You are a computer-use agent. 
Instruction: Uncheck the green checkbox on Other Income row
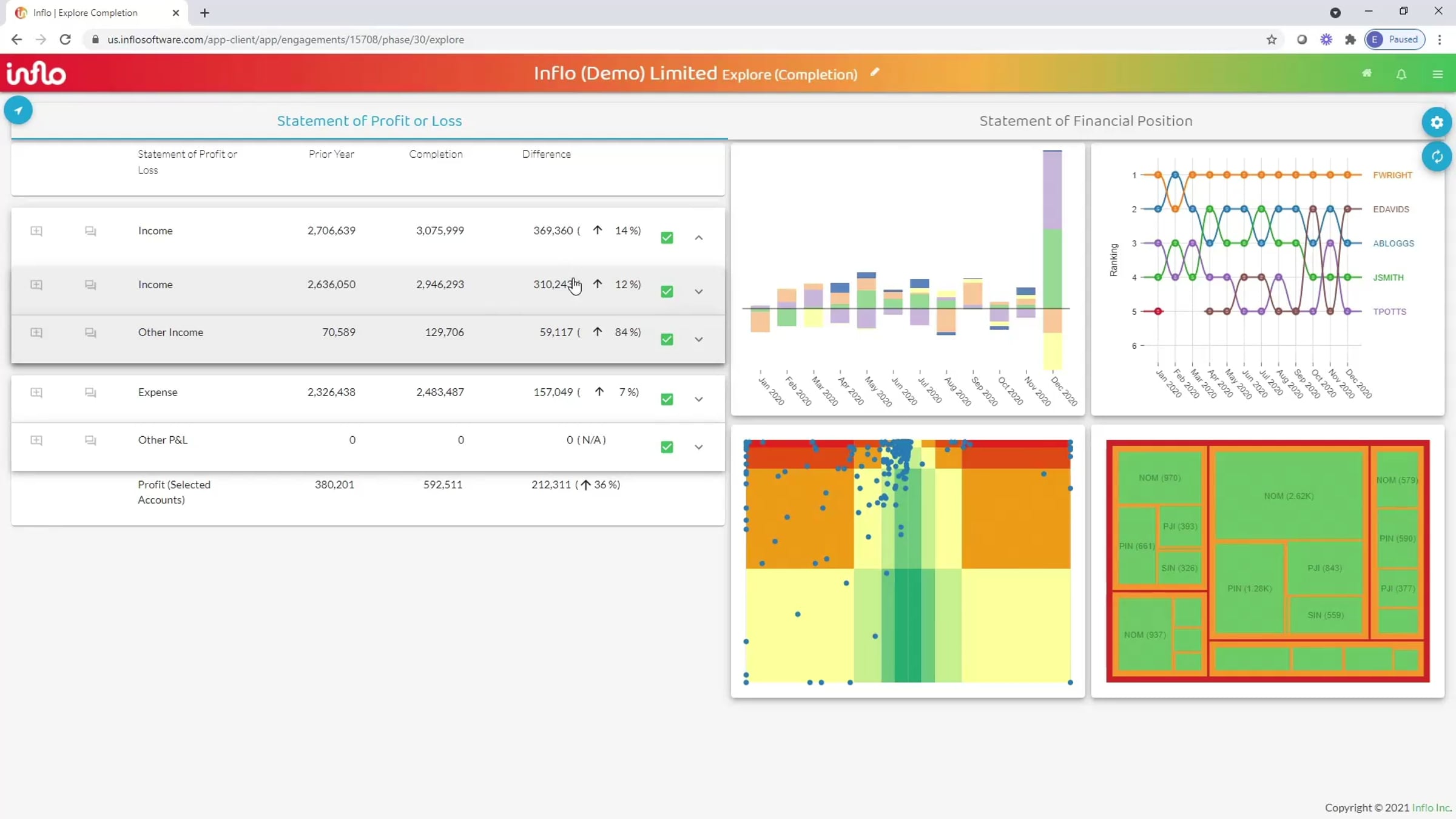pos(667,339)
